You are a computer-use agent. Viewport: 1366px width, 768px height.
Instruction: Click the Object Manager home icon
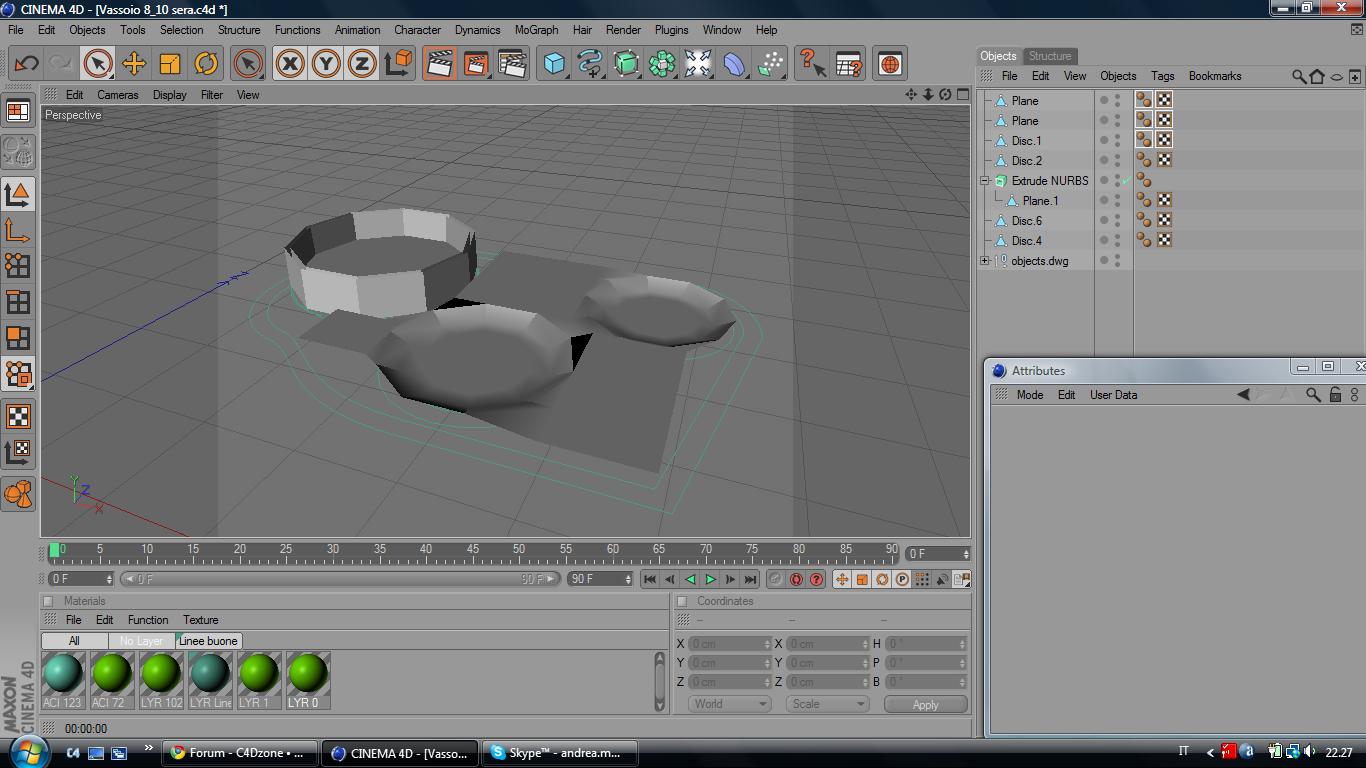[1317, 76]
